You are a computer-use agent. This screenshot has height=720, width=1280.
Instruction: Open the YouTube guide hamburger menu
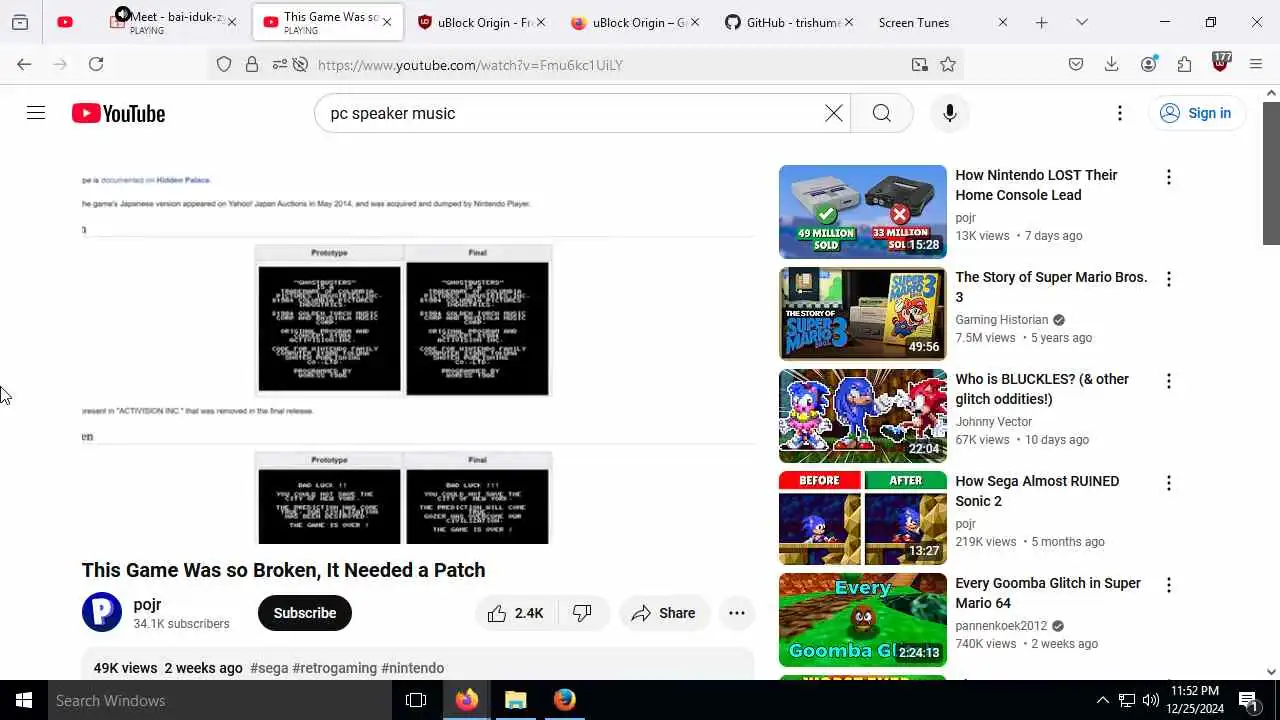coord(36,113)
